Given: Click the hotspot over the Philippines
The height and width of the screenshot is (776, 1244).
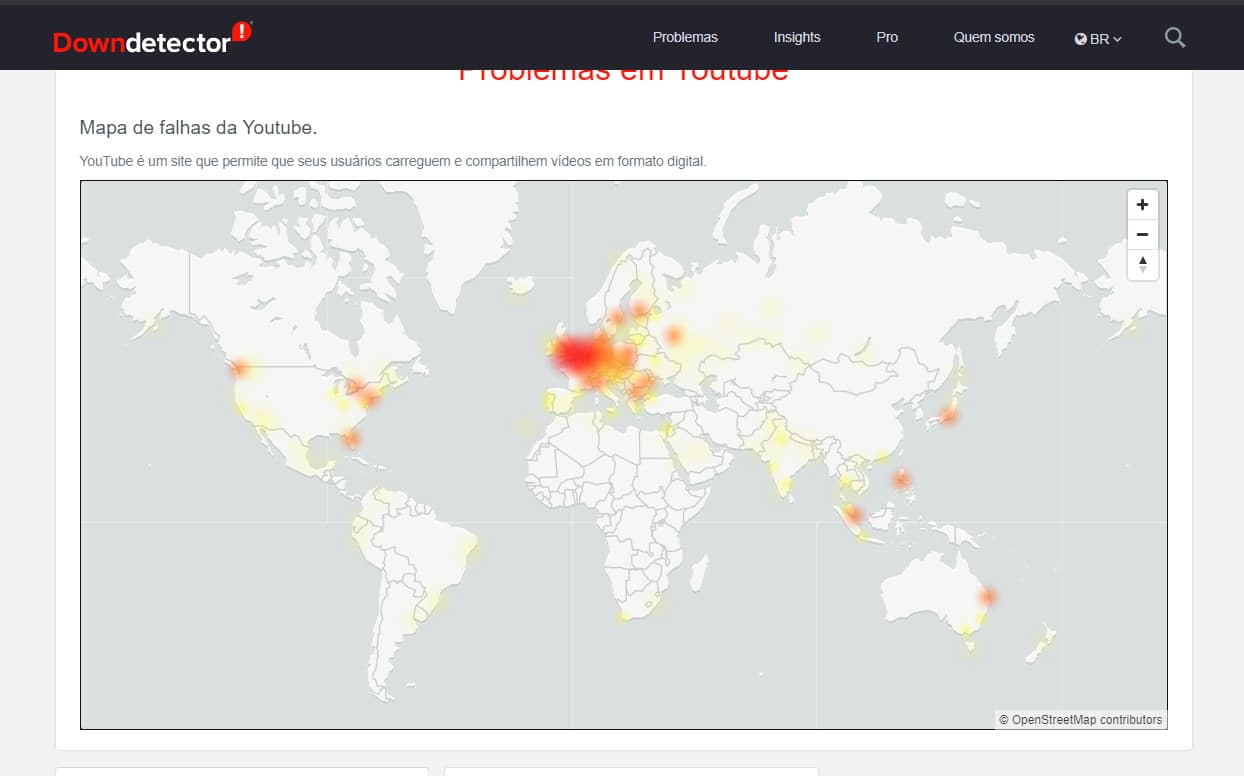Looking at the screenshot, I should point(902,480).
